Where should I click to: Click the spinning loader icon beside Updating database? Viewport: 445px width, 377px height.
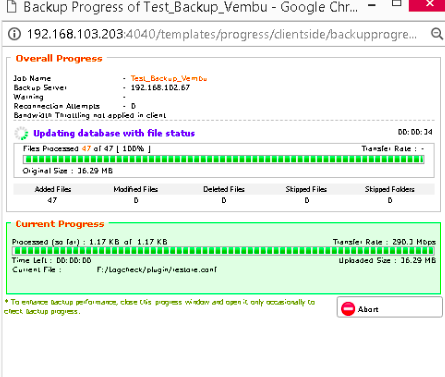[21, 133]
